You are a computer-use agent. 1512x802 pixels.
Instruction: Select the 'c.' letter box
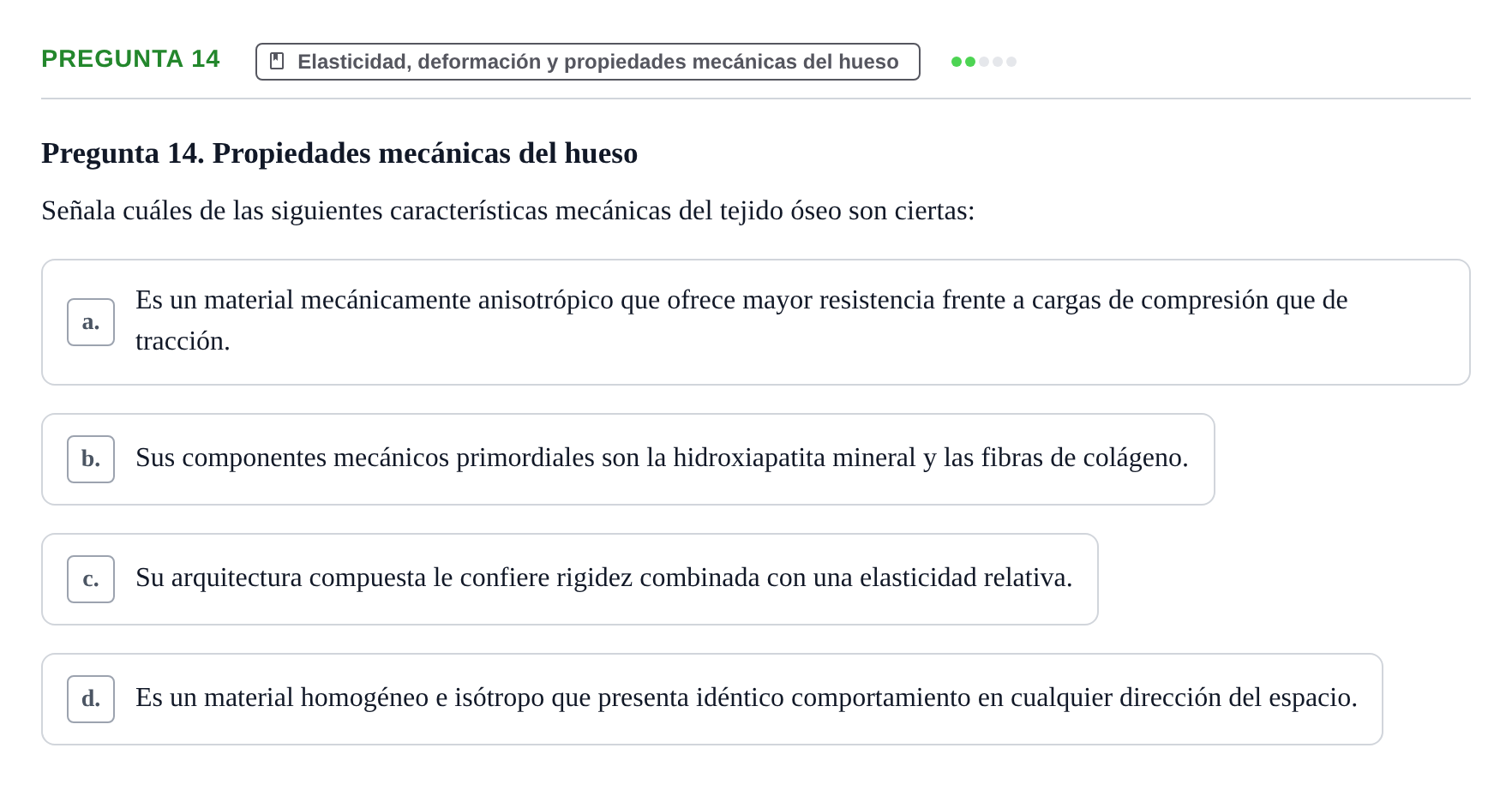point(91,579)
